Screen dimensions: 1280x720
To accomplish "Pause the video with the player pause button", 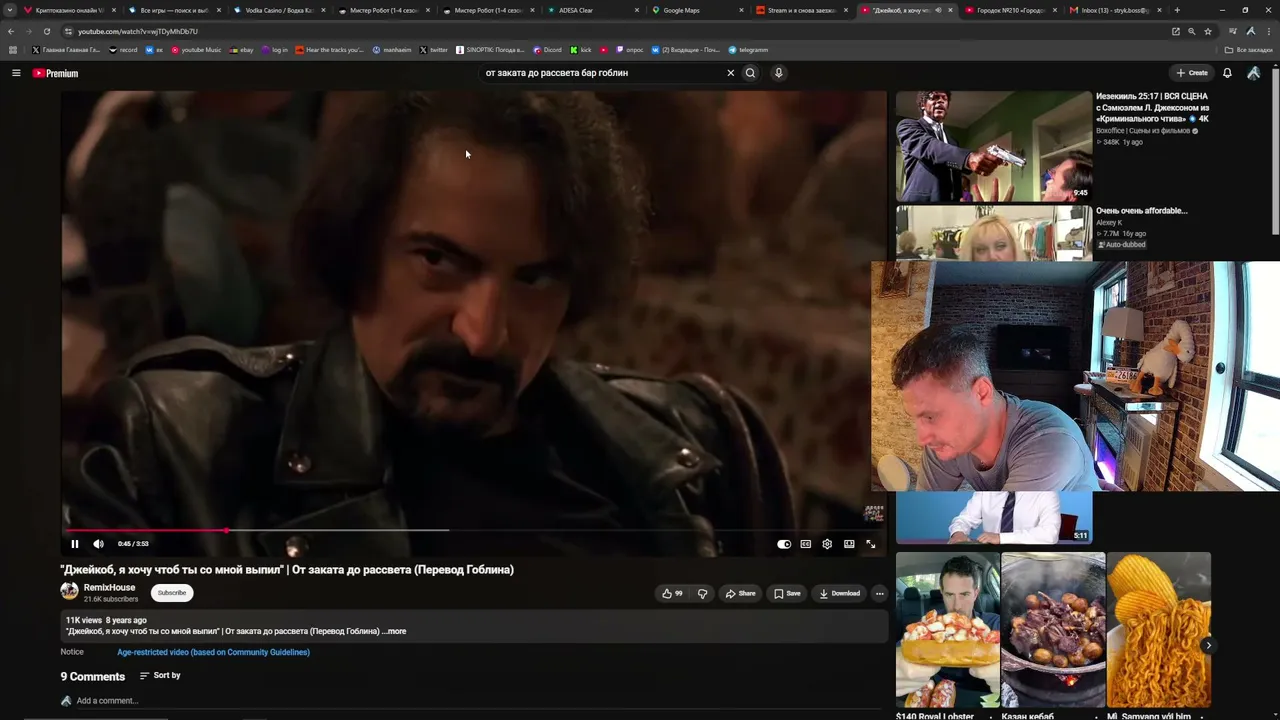I will tap(74, 544).
